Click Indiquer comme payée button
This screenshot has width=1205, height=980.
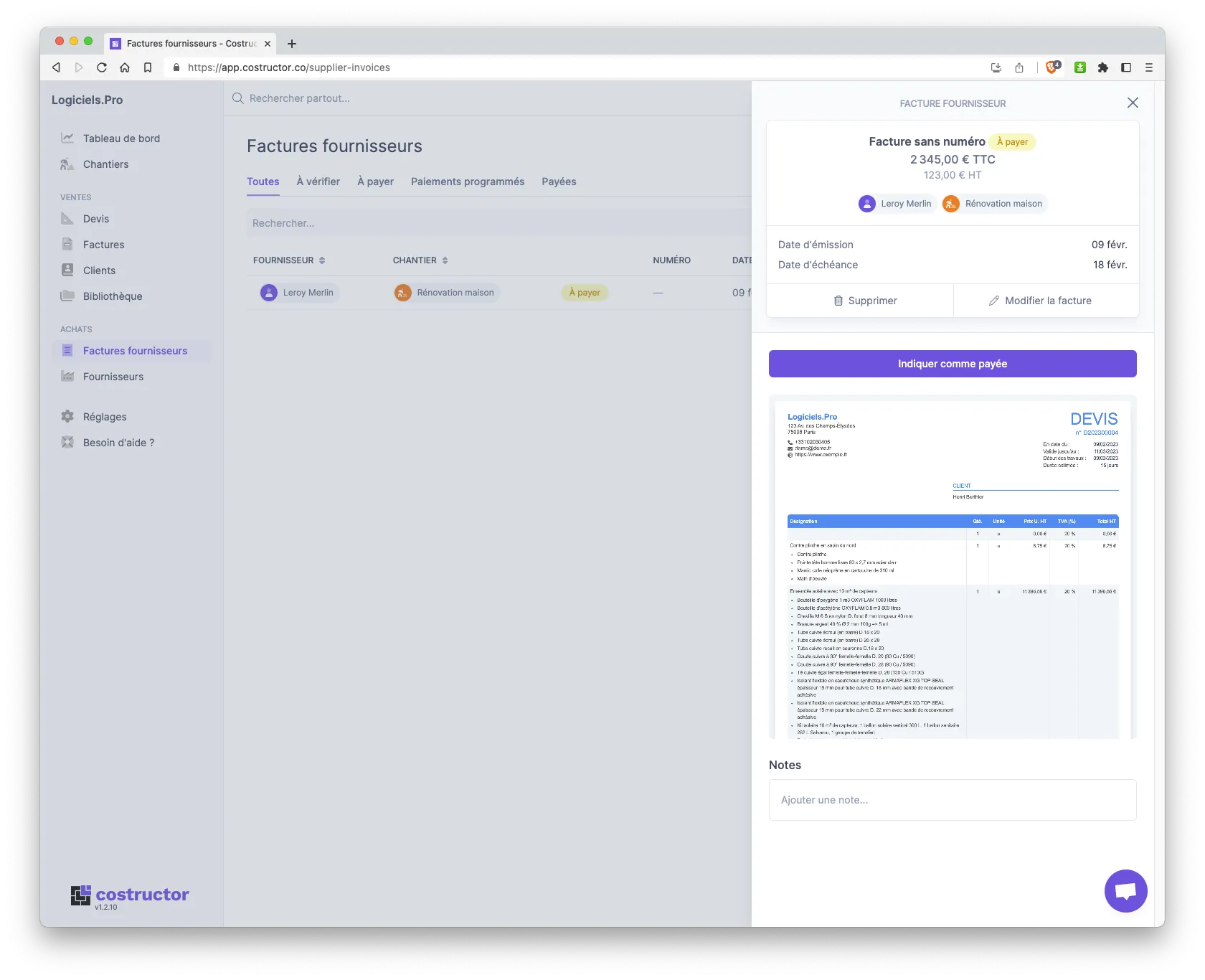tap(953, 364)
